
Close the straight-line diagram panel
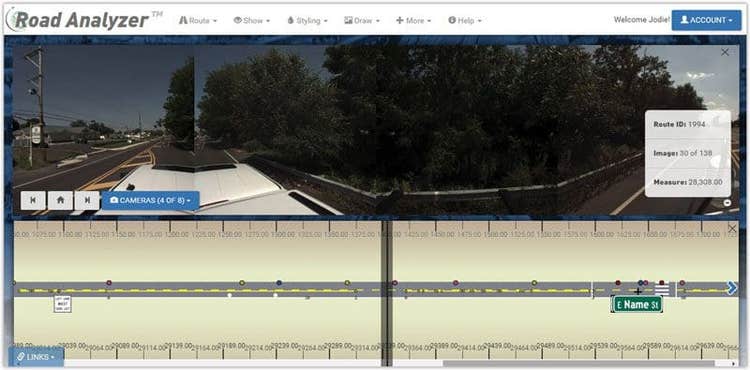(732, 229)
